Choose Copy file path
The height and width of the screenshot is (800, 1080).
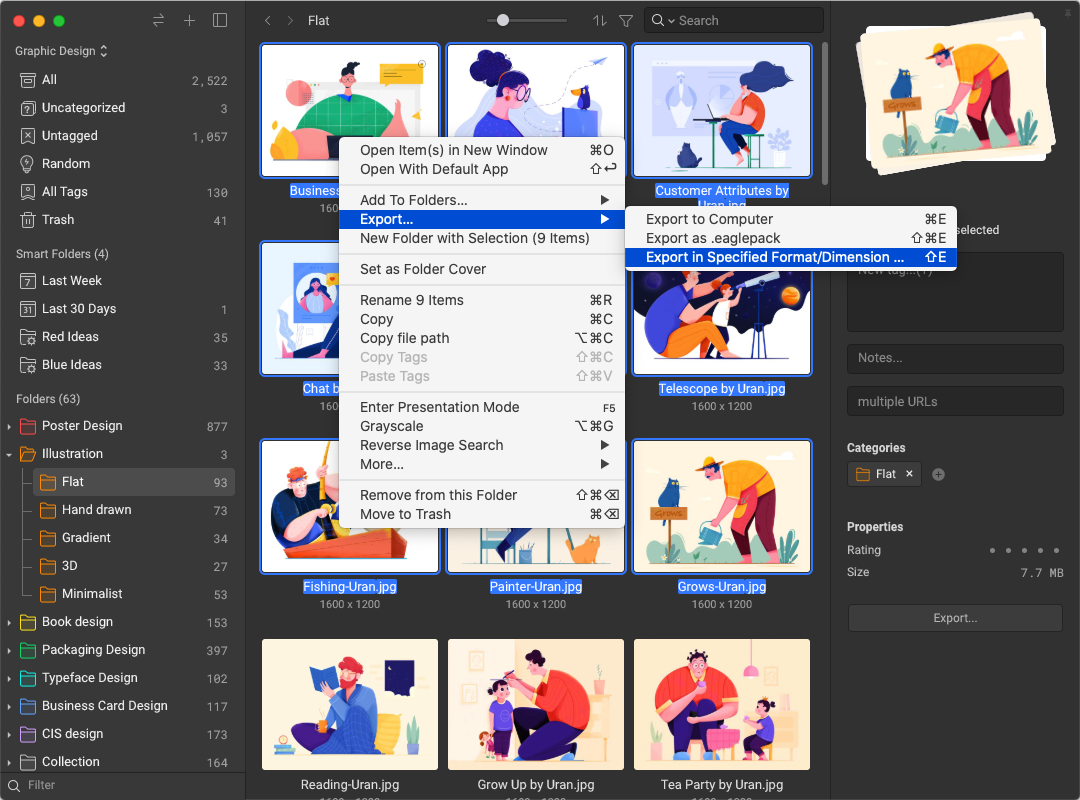tap(481, 338)
